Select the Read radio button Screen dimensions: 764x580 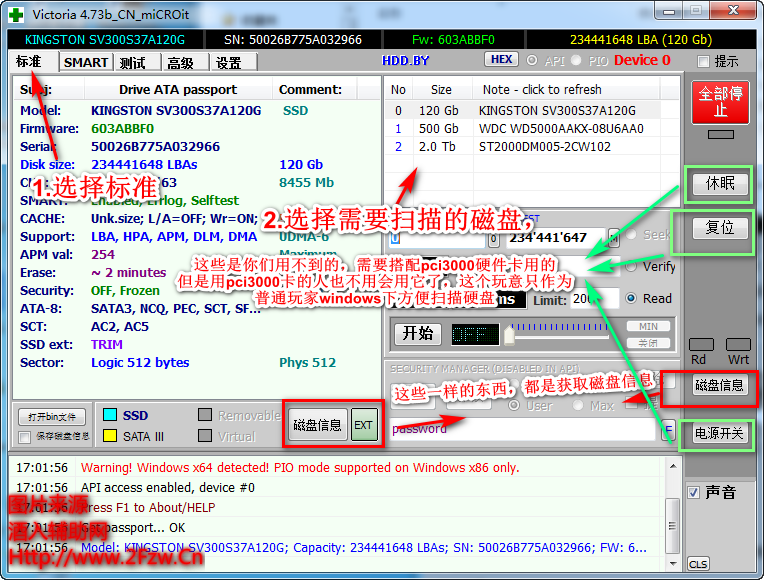coord(631,298)
